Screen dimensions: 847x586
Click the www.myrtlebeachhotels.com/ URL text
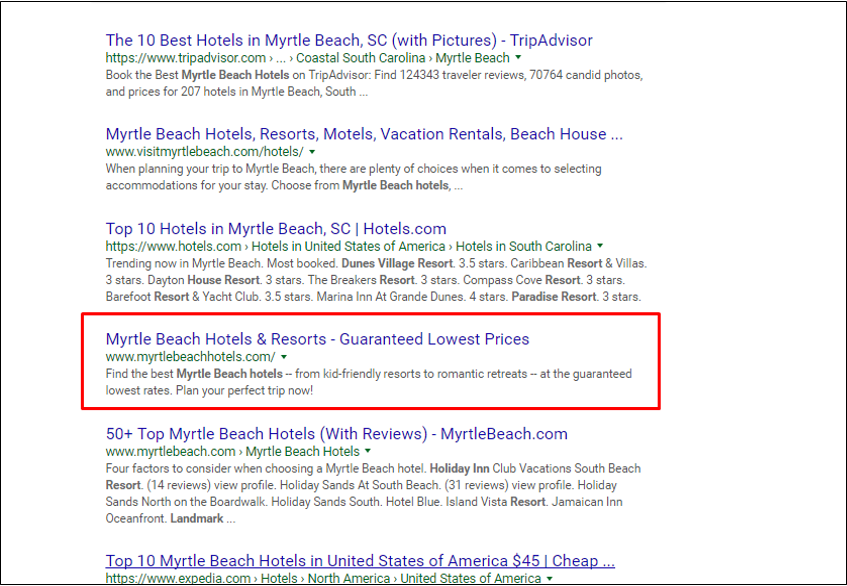coord(191,356)
